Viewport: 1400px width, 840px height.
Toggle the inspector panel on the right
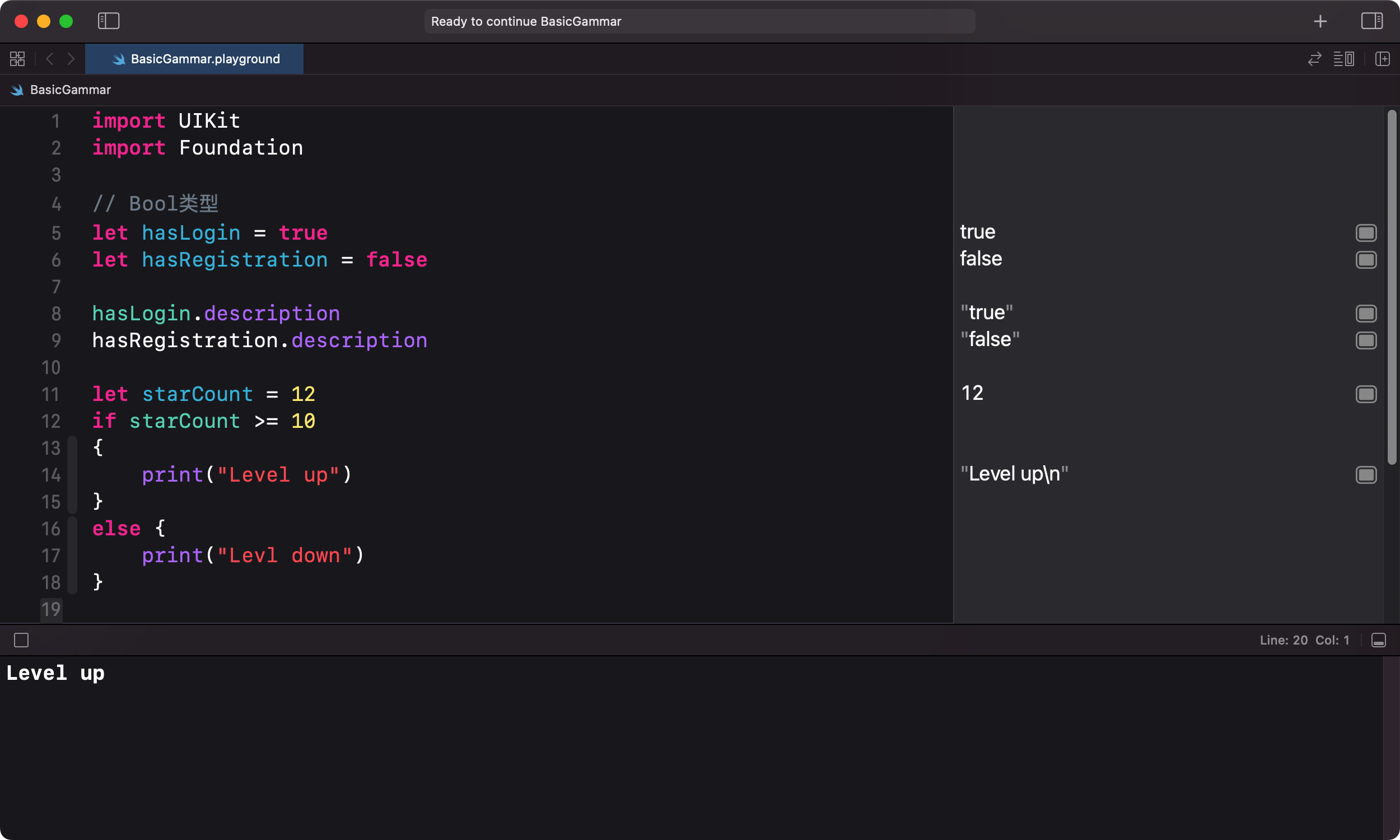pyautogui.click(x=1371, y=21)
